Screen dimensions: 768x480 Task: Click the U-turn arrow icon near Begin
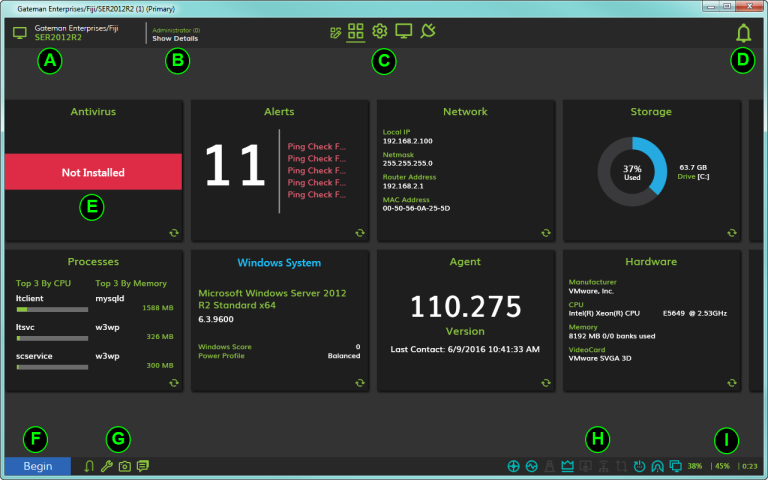(x=89, y=466)
